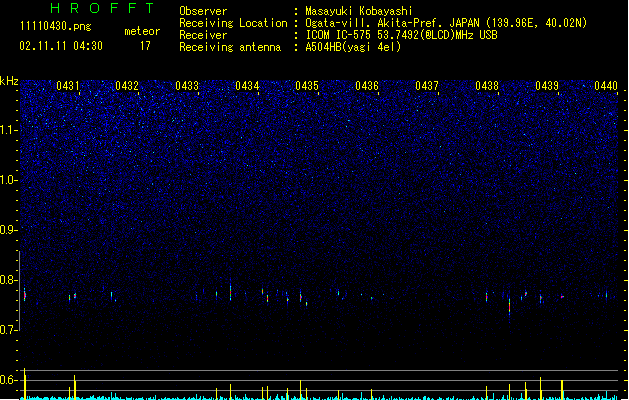The height and width of the screenshot is (400, 629).
Task: Click the 0440 time marker
Action: (606, 86)
